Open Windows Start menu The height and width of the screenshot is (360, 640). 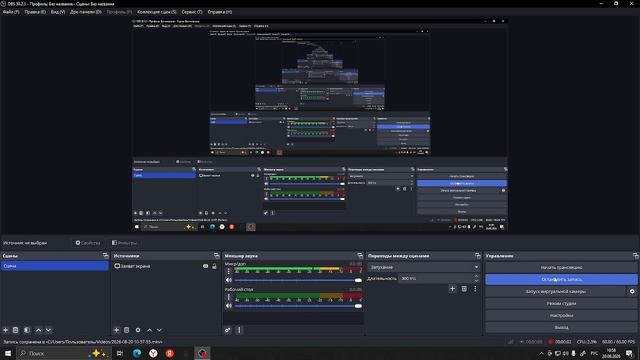click(8, 353)
